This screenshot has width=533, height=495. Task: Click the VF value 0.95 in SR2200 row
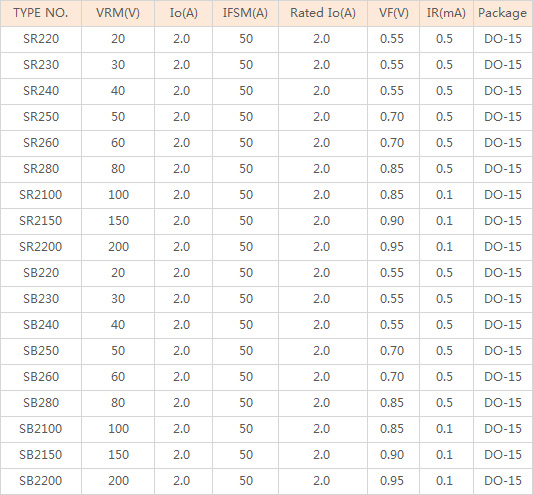click(x=393, y=247)
